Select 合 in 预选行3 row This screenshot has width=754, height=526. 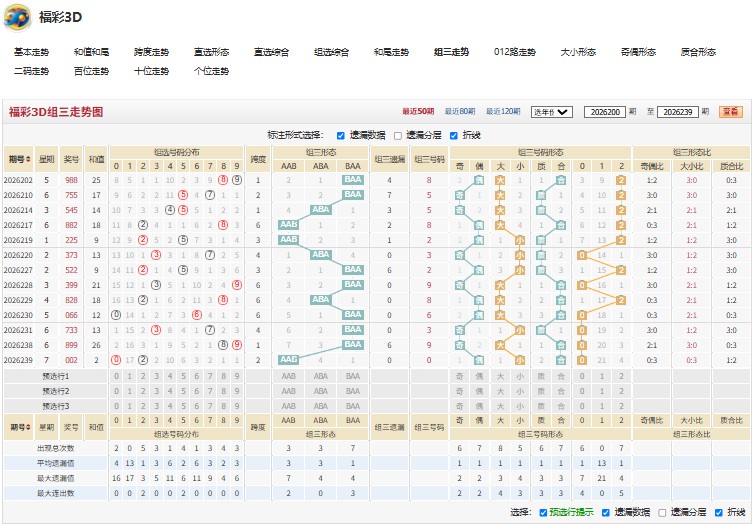point(561,406)
